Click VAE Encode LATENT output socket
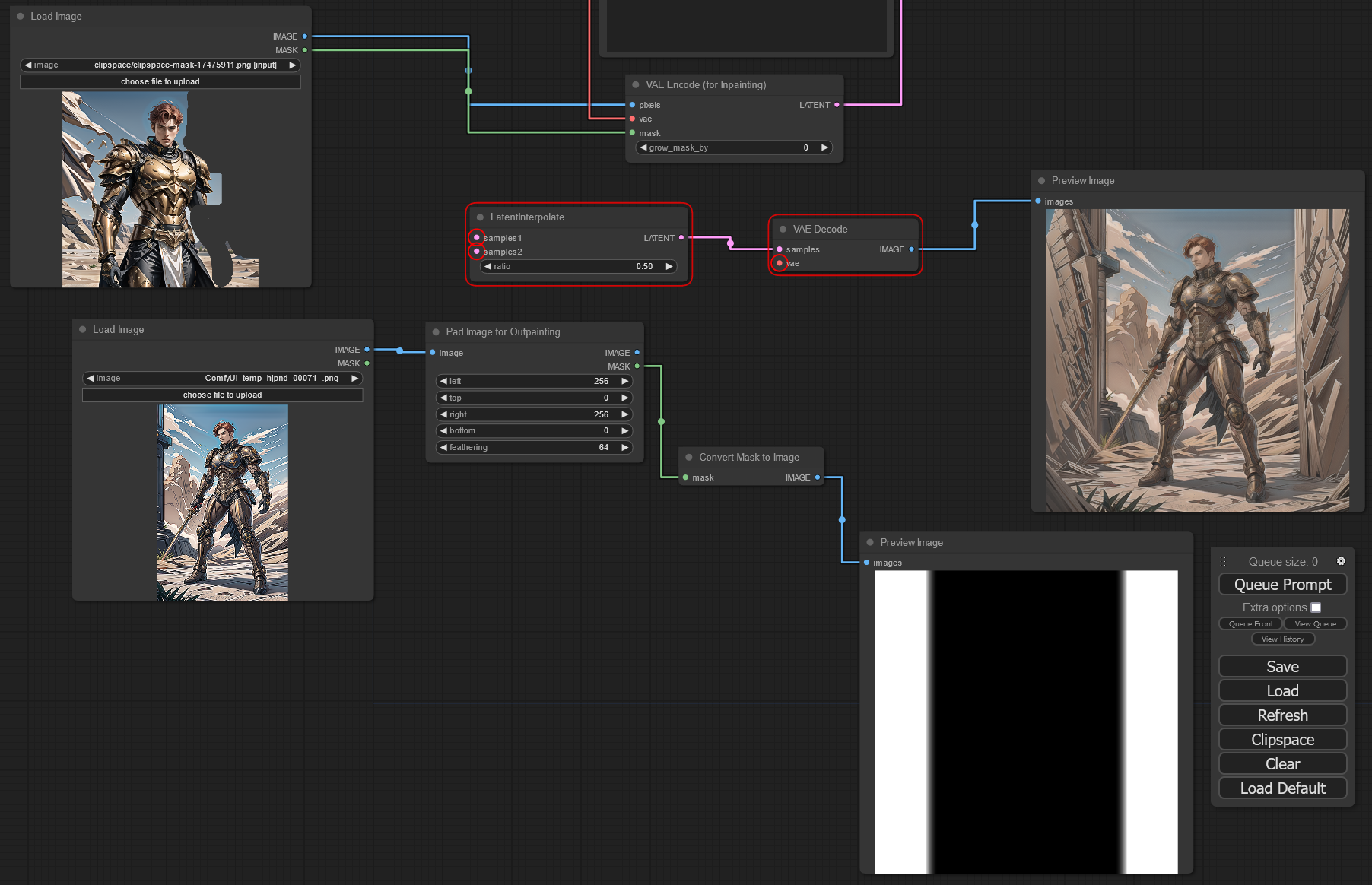Image resolution: width=1372 pixels, height=885 pixels. [837, 105]
